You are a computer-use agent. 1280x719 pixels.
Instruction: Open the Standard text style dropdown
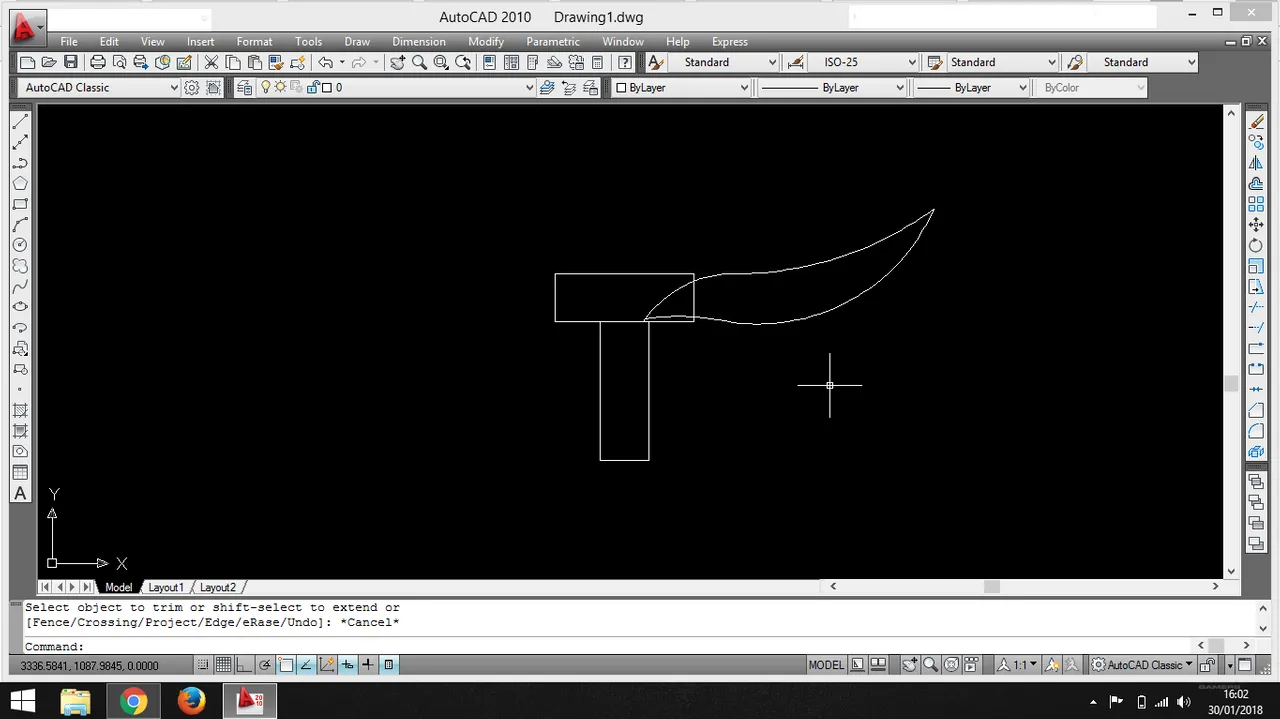coord(722,62)
